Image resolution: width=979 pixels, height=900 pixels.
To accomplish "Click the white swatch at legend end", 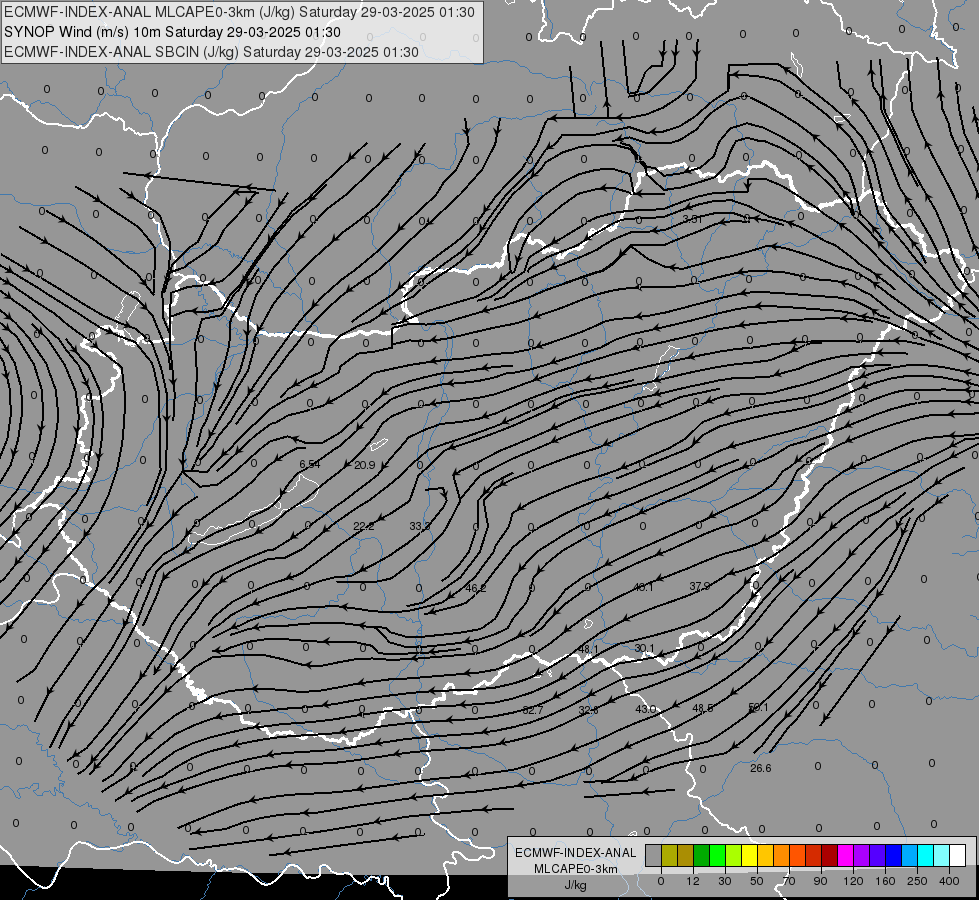I will [957, 855].
